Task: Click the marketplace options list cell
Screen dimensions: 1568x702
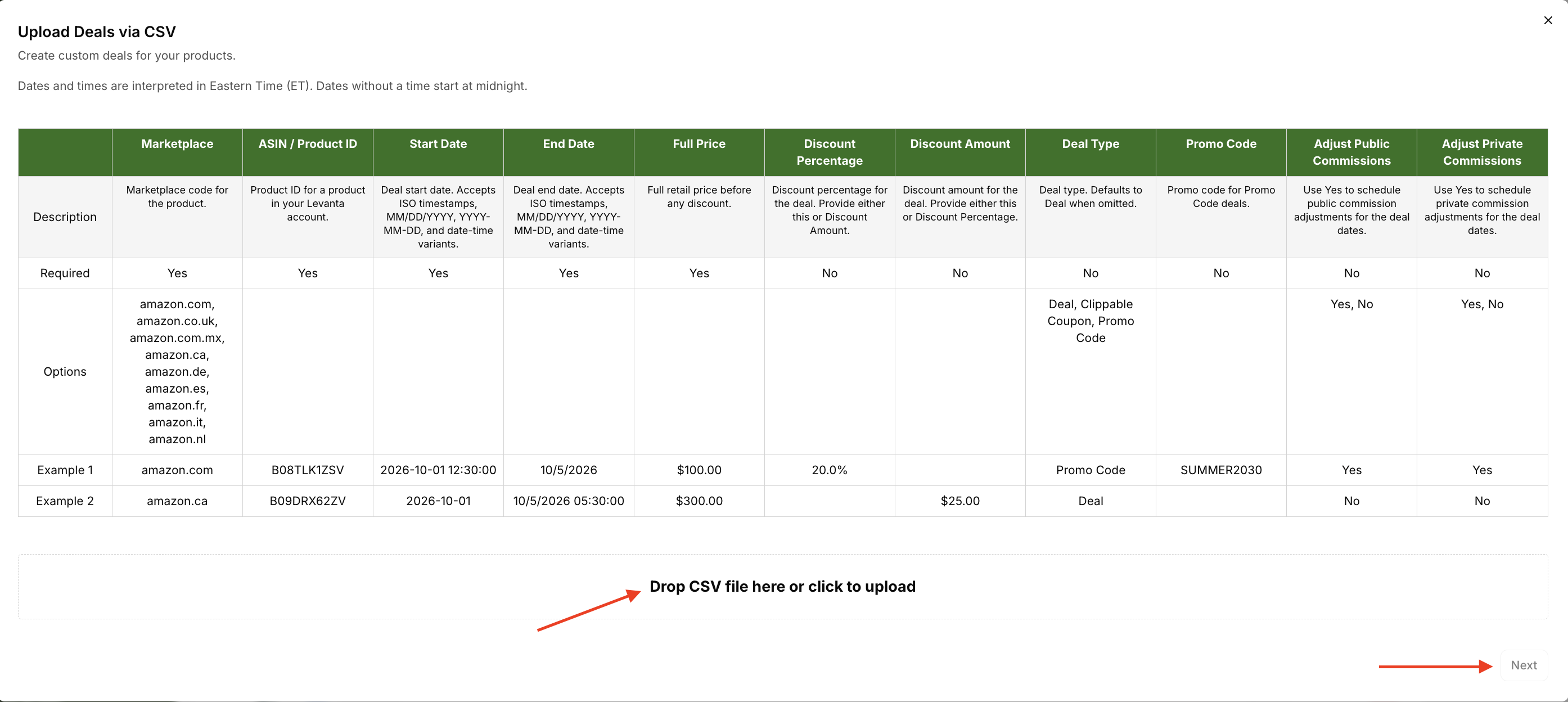Action: (x=177, y=371)
